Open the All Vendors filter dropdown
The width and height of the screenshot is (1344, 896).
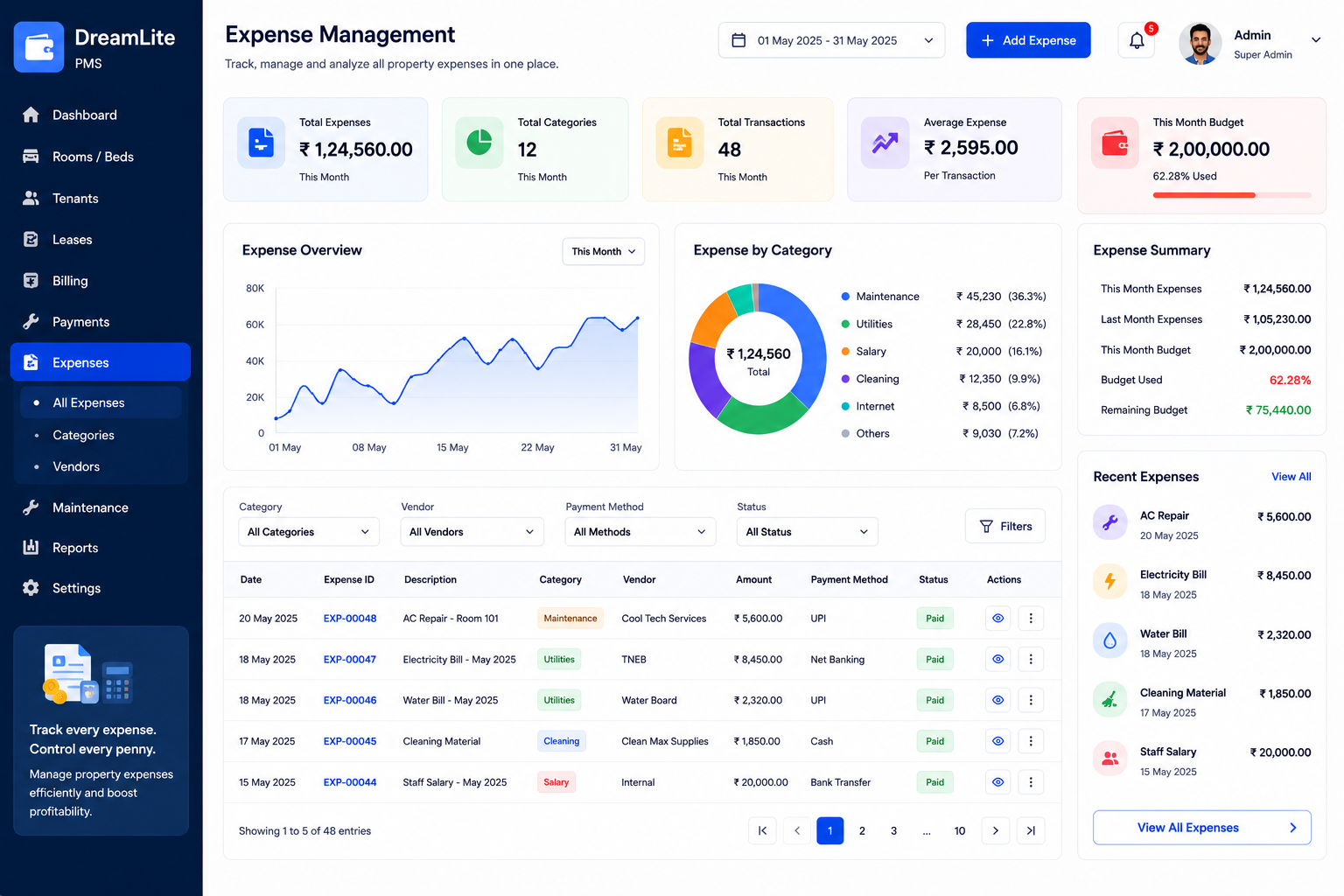(x=472, y=532)
